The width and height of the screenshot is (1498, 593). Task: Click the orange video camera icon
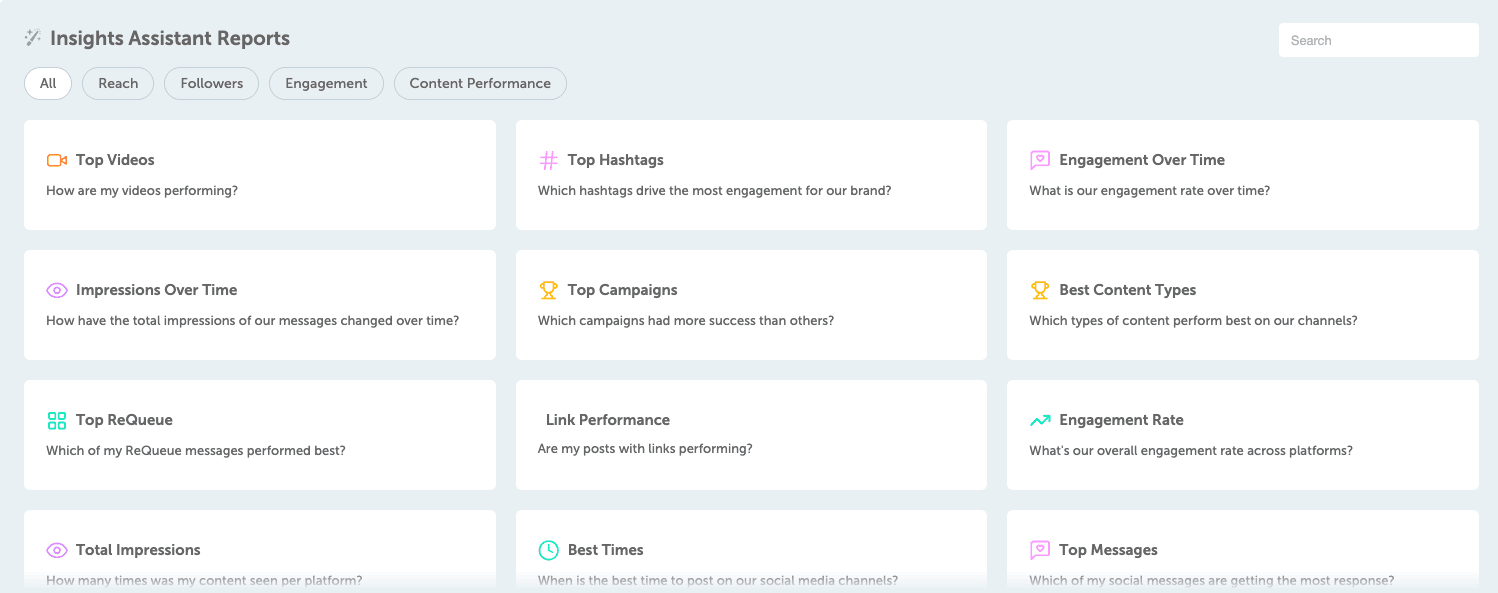coord(57,160)
